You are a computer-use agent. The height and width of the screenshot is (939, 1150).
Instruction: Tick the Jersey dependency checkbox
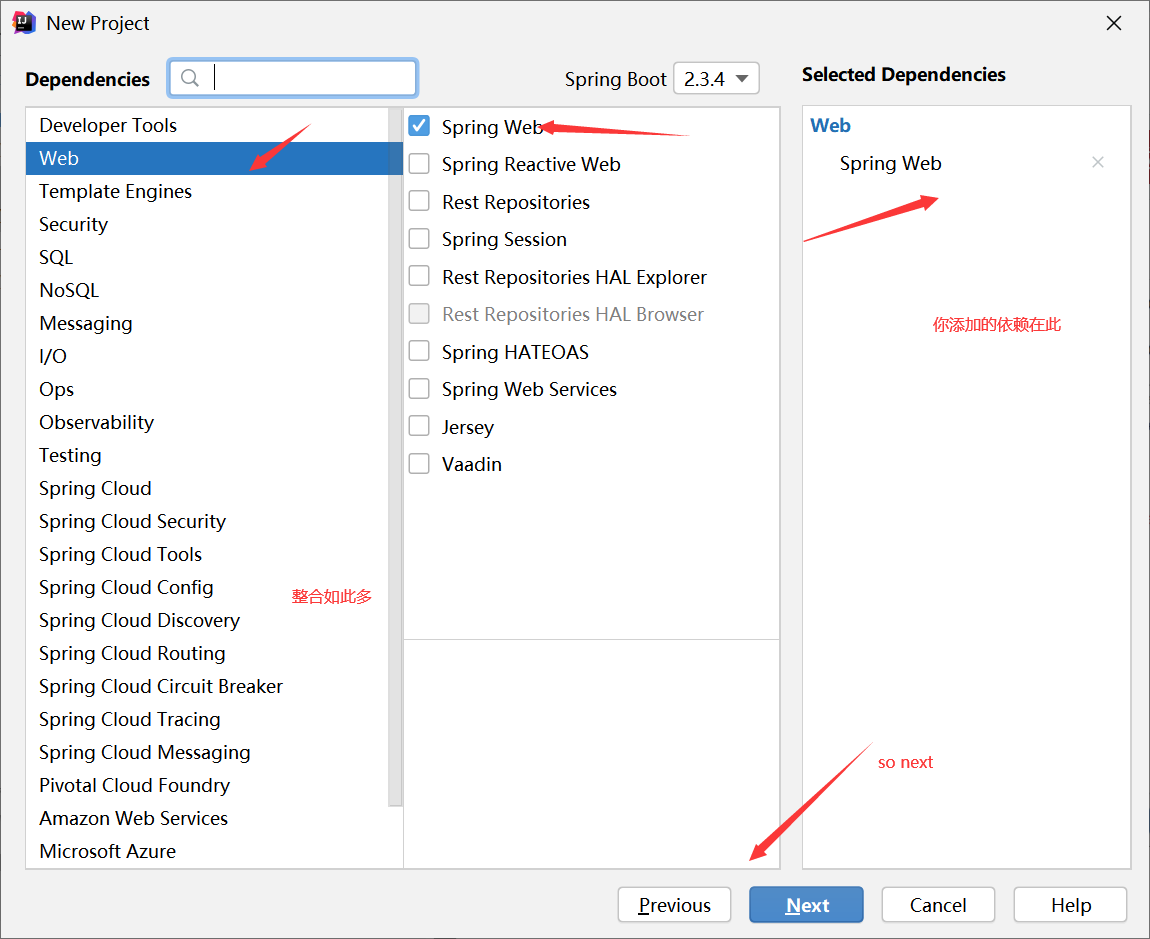coord(419,426)
